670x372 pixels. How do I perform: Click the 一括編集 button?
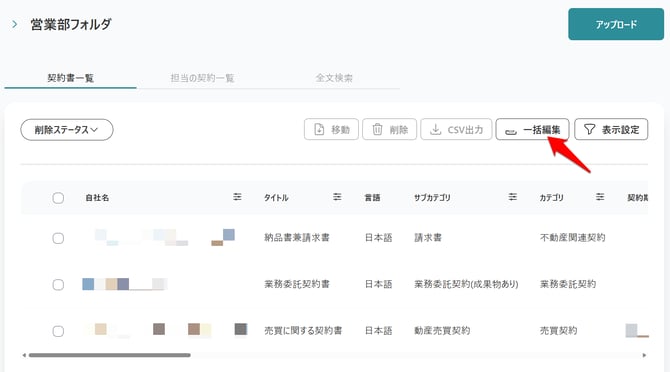coord(532,129)
